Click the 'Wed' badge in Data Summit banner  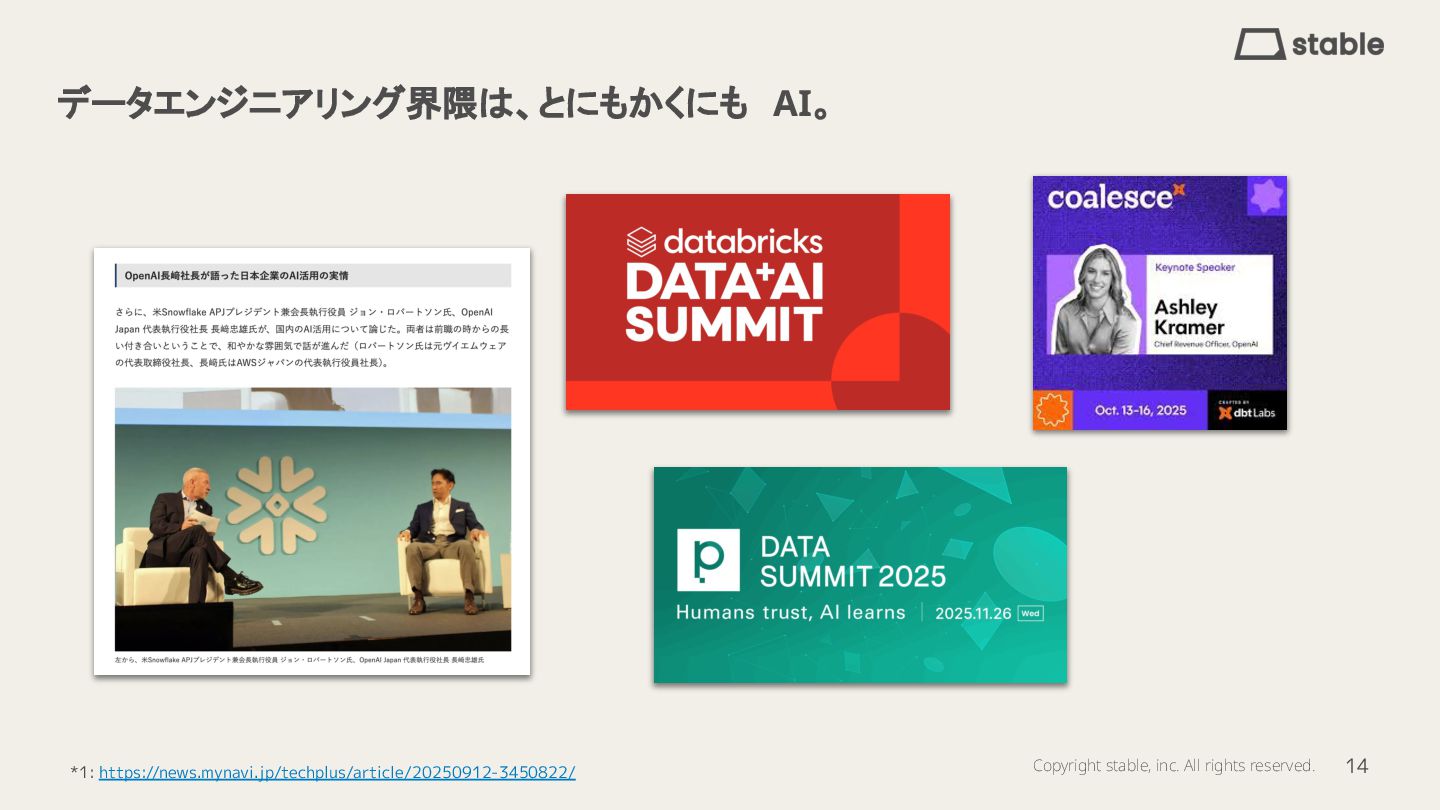[x=1030, y=613]
